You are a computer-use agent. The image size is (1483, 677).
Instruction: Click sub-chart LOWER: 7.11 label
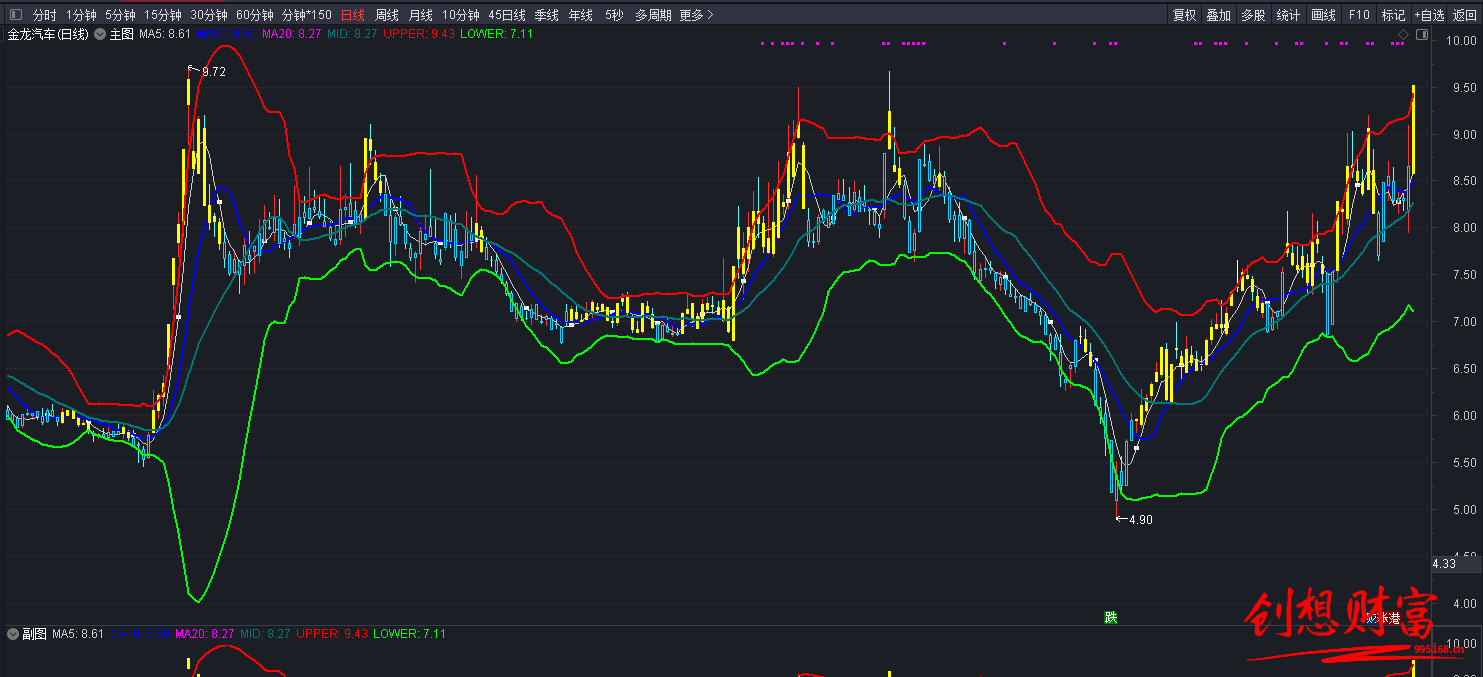pyautogui.click(x=409, y=634)
